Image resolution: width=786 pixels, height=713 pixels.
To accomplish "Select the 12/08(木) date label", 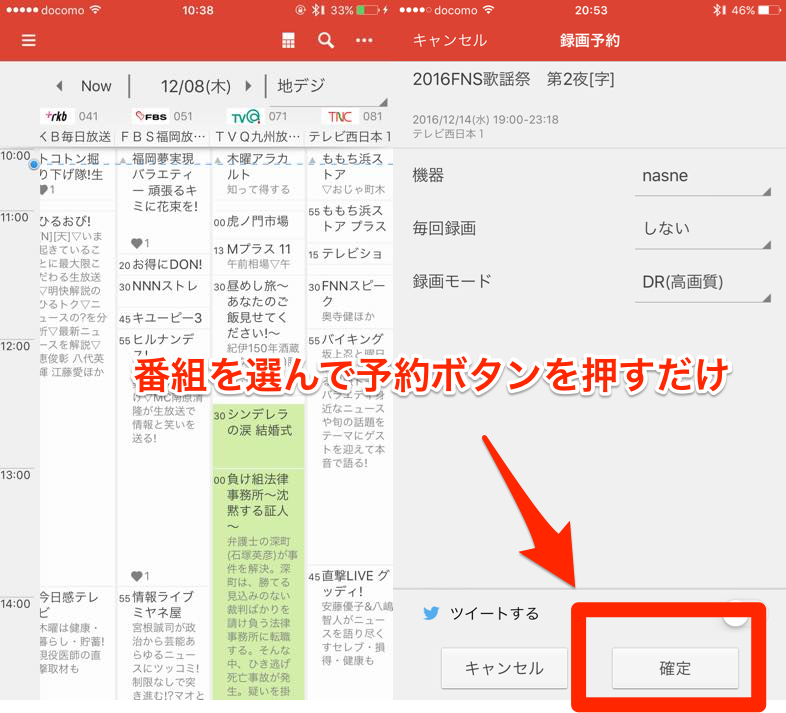I will click(195, 86).
